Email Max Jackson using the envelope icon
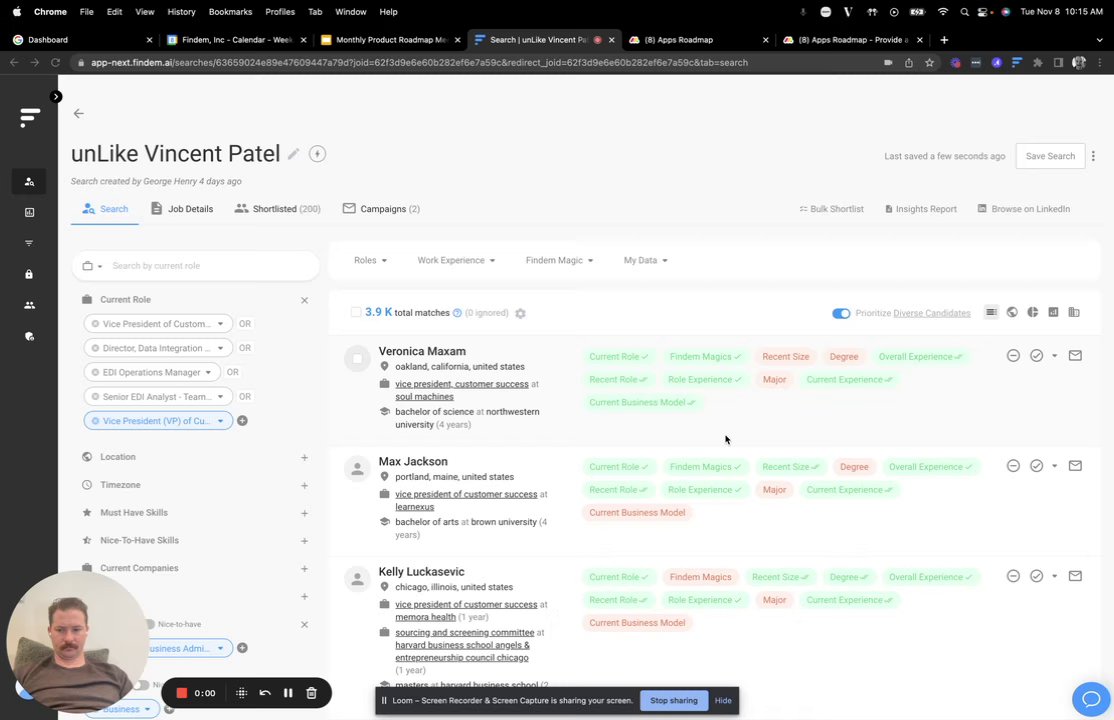This screenshot has height=720, width=1114. (1076, 466)
